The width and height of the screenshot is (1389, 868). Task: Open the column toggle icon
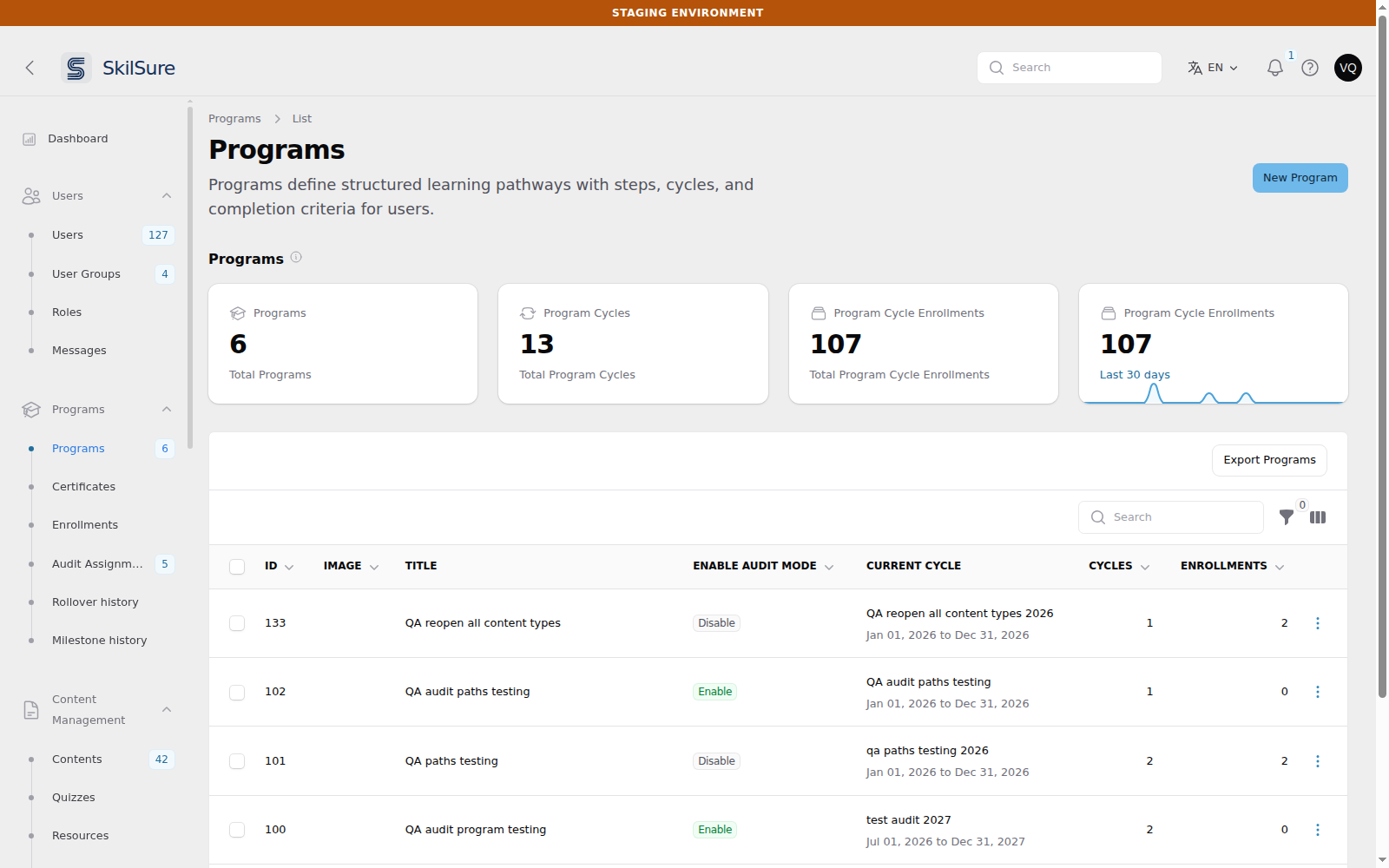(1318, 517)
